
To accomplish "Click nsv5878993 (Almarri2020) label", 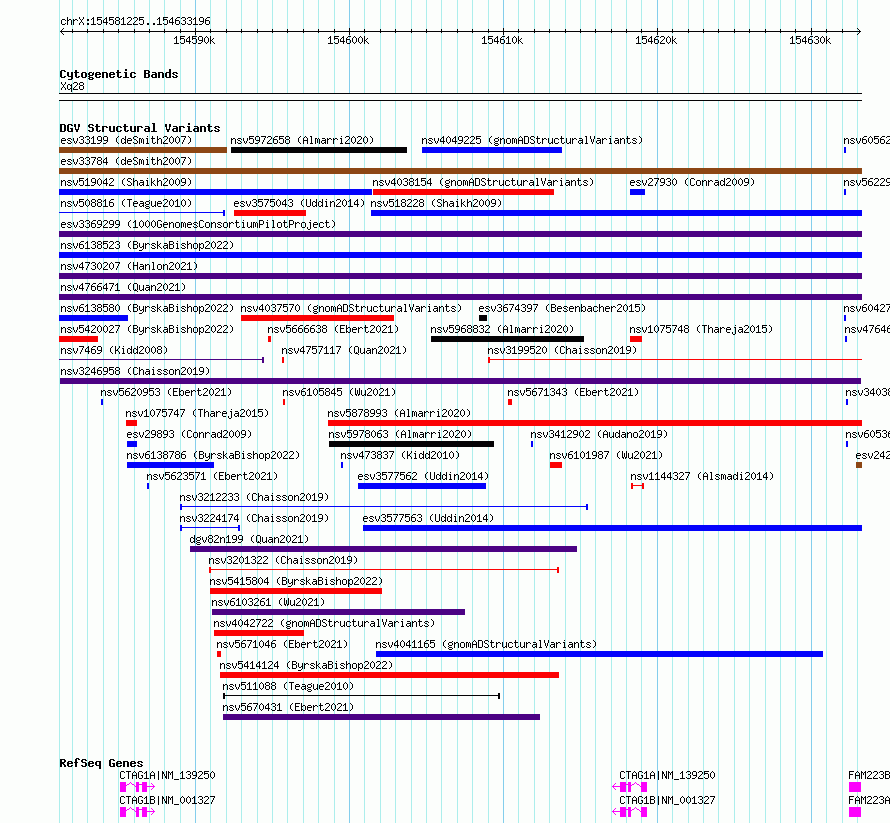I will point(400,413).
